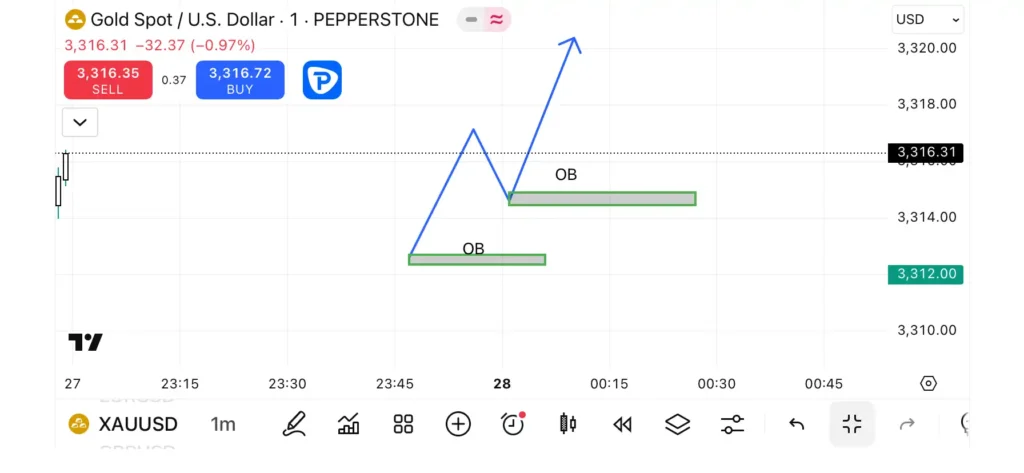Open the indicators chart icon

[x=349, y=424]
